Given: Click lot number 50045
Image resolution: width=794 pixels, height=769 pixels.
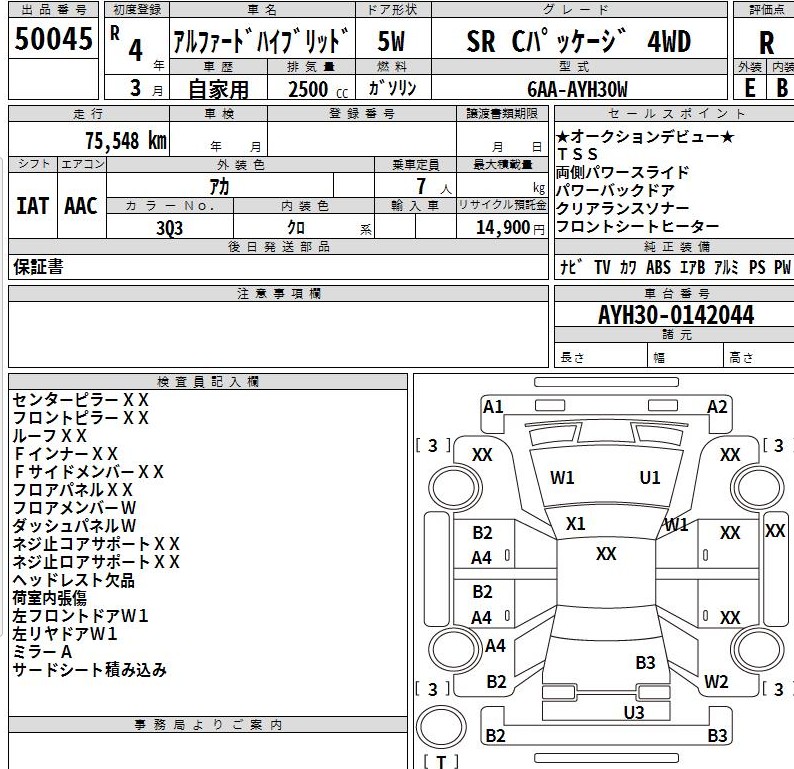Looking at the screenshot, I should [54, 39].
